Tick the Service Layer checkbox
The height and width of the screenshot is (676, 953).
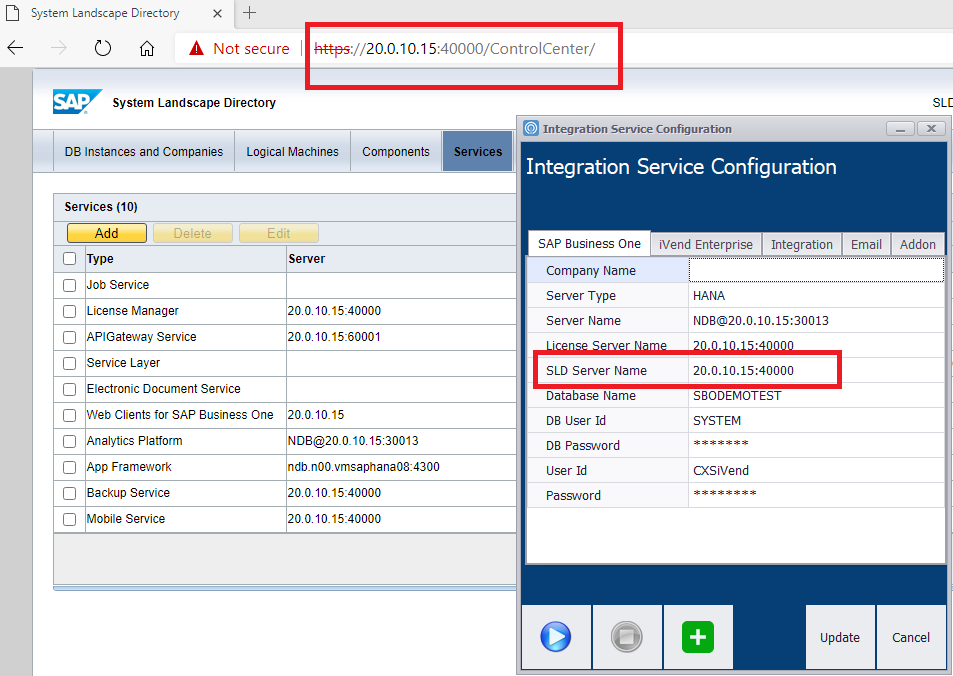click(x=69, y=364)
